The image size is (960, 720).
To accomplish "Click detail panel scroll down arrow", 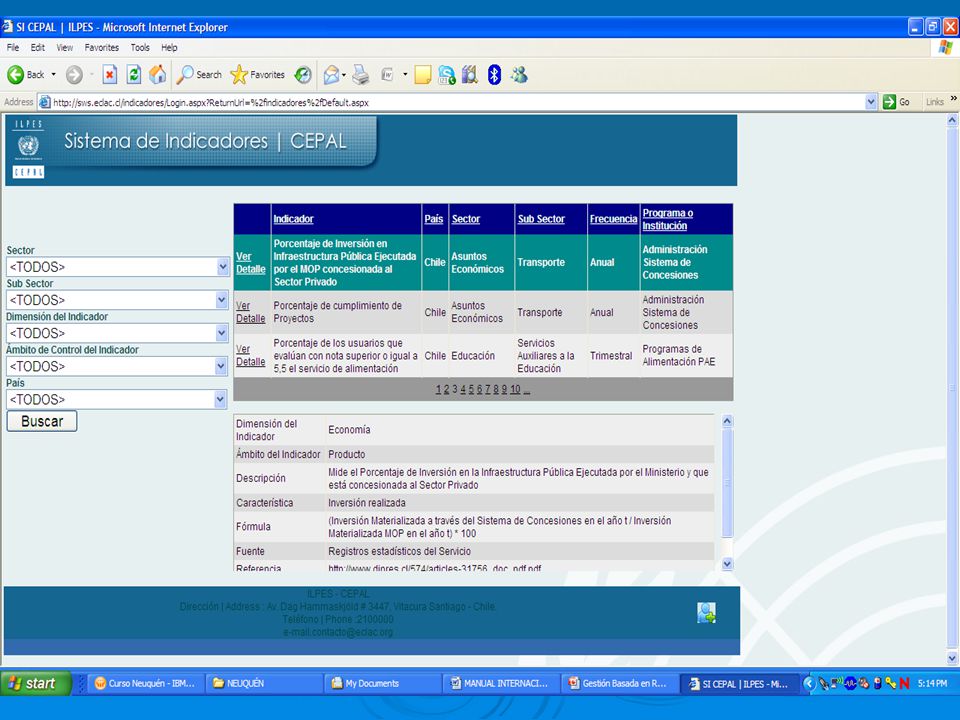I will [x=727, y=564].
